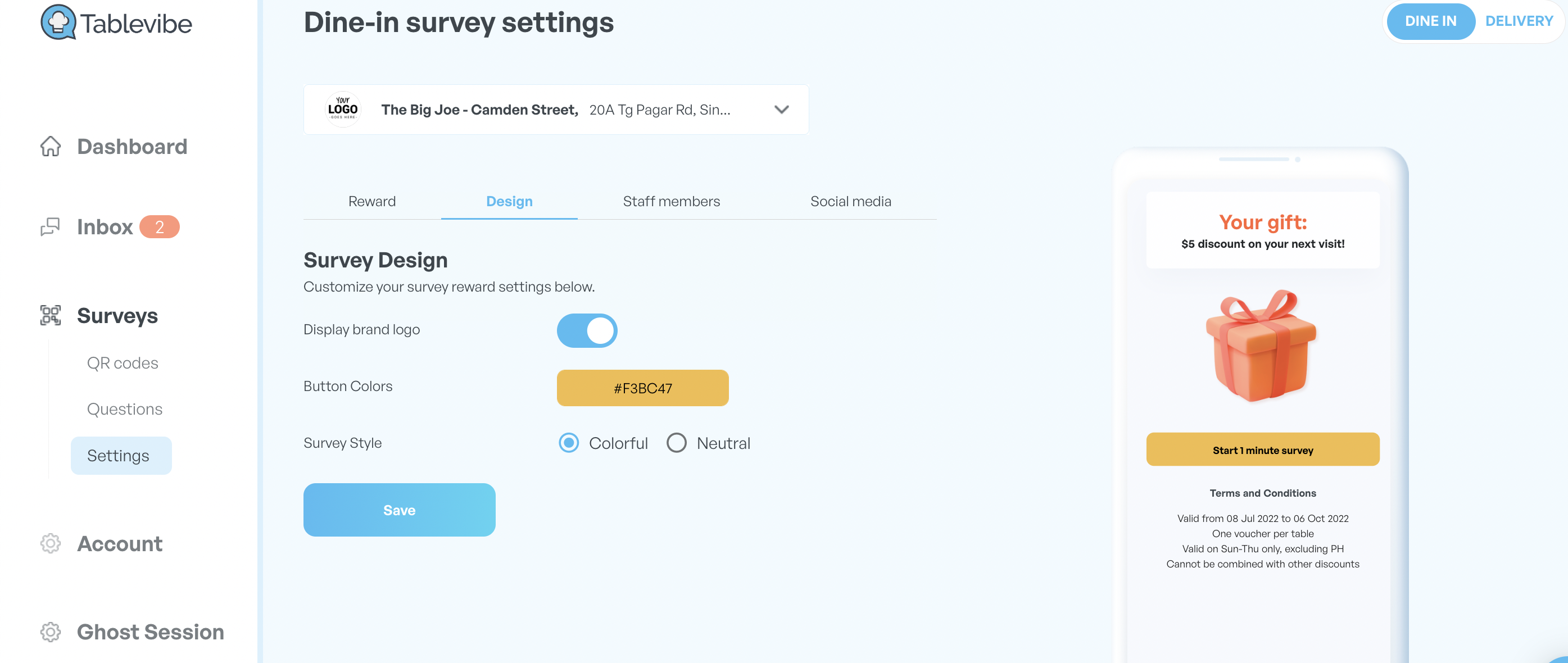Click 'Valid on Sun-Thu only, excluding PH'
The width and height of the screenshot is (1568, 663).
[1262, 549]
